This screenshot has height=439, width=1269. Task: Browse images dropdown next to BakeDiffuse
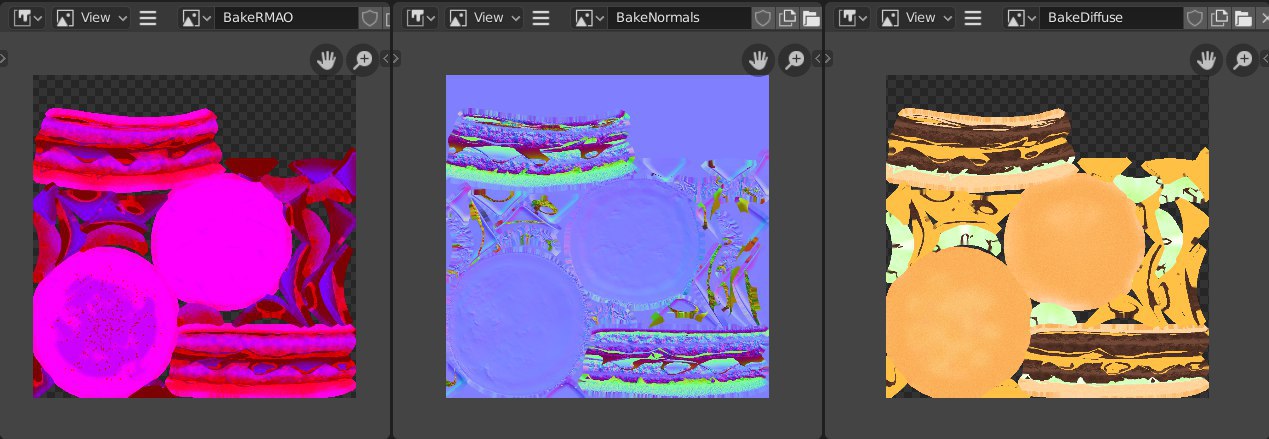1022,18
